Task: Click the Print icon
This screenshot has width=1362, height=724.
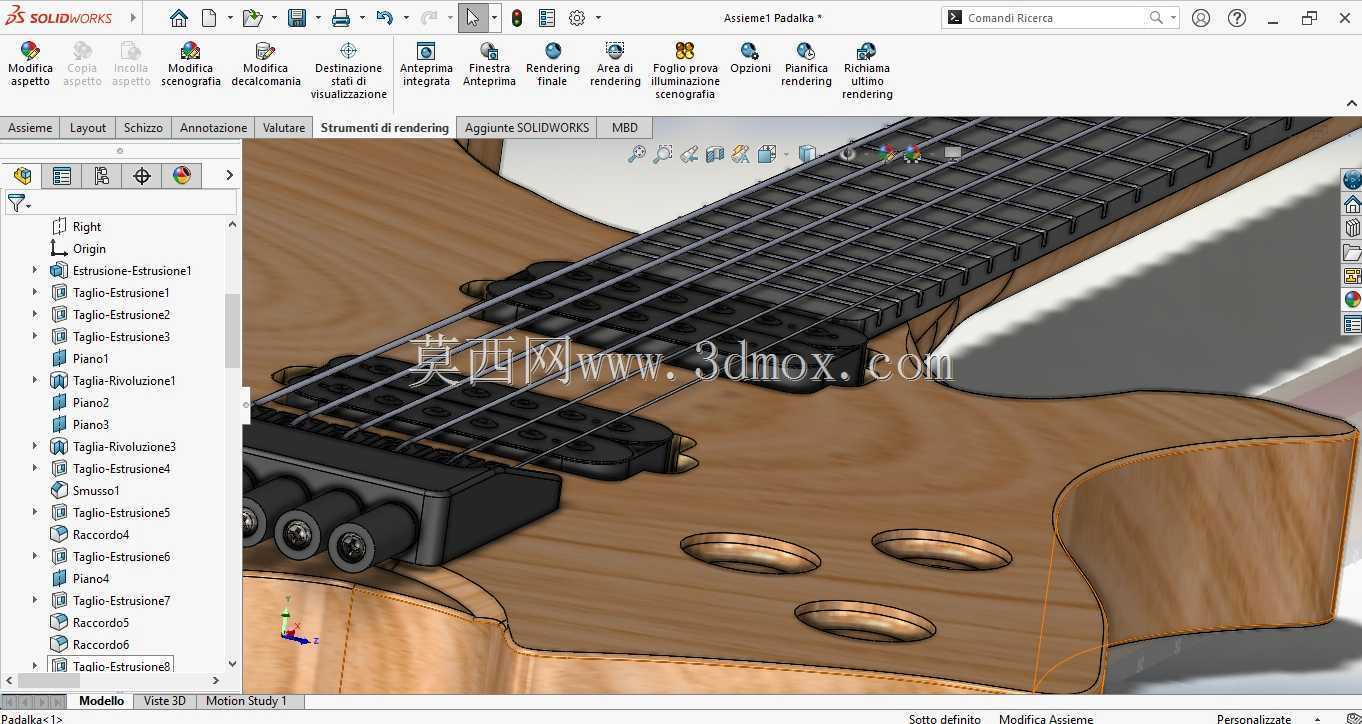Action: click(x=341, y=18)
